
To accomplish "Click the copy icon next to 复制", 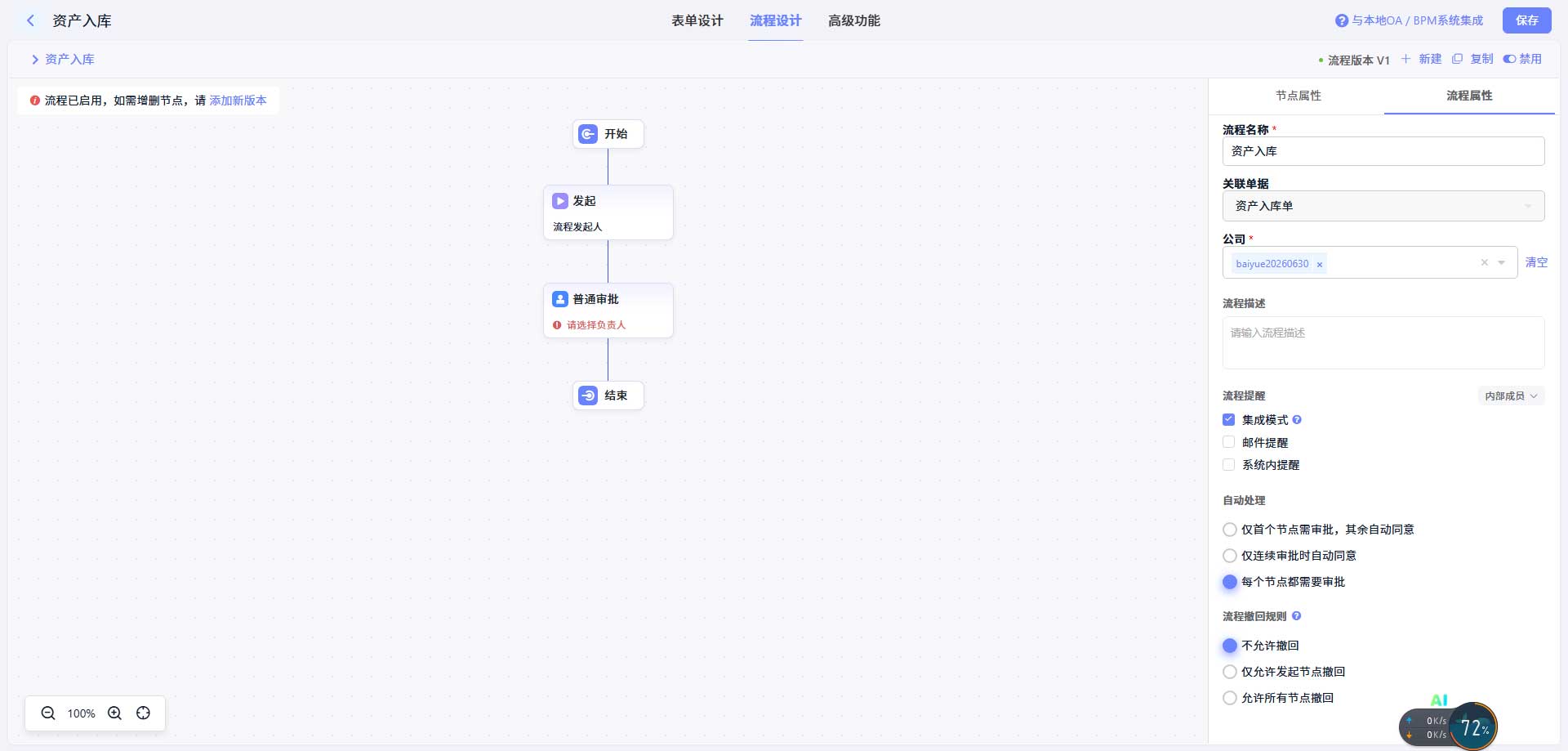I will [1457, 59].
